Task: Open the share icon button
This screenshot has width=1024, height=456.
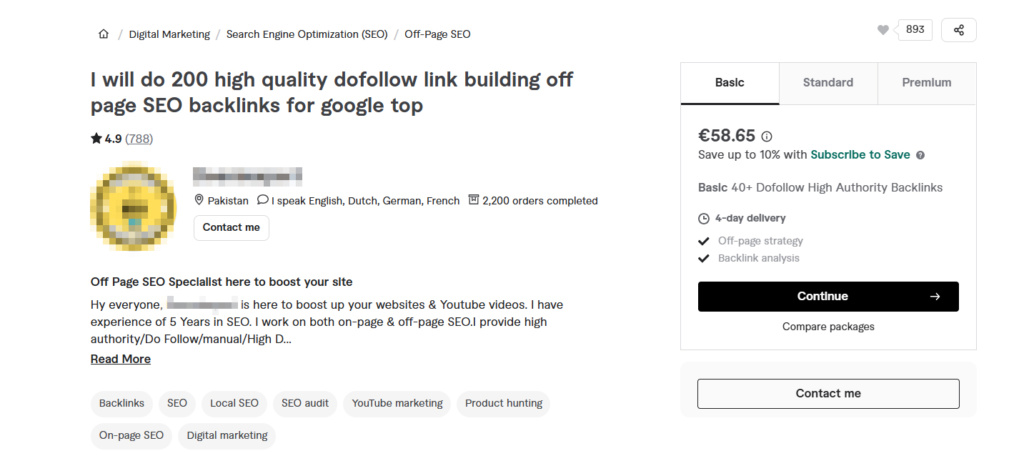Action: click(x=959, y=30)
